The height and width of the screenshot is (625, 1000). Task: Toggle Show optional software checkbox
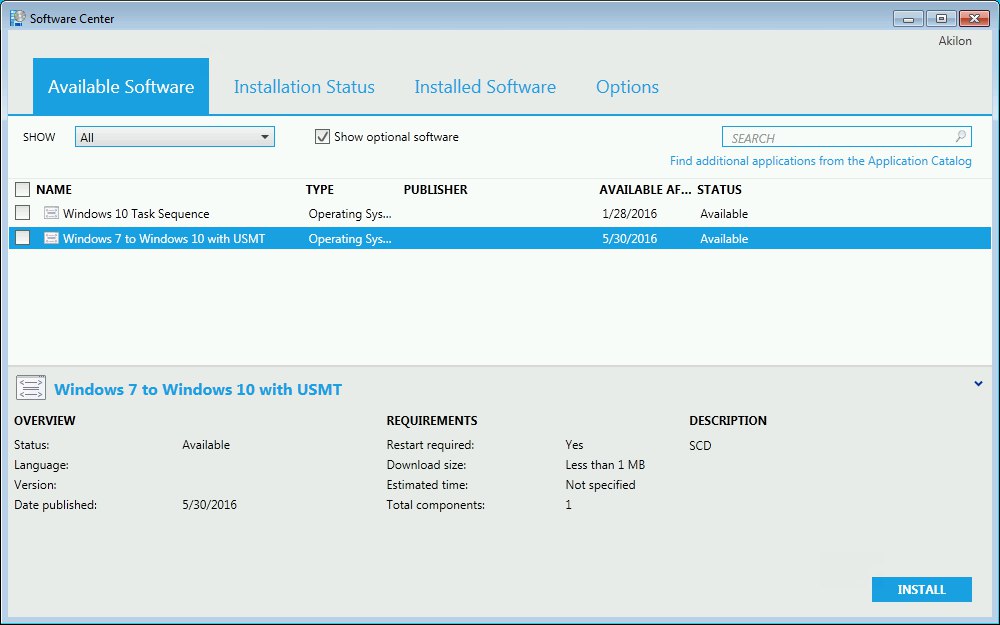322,136
